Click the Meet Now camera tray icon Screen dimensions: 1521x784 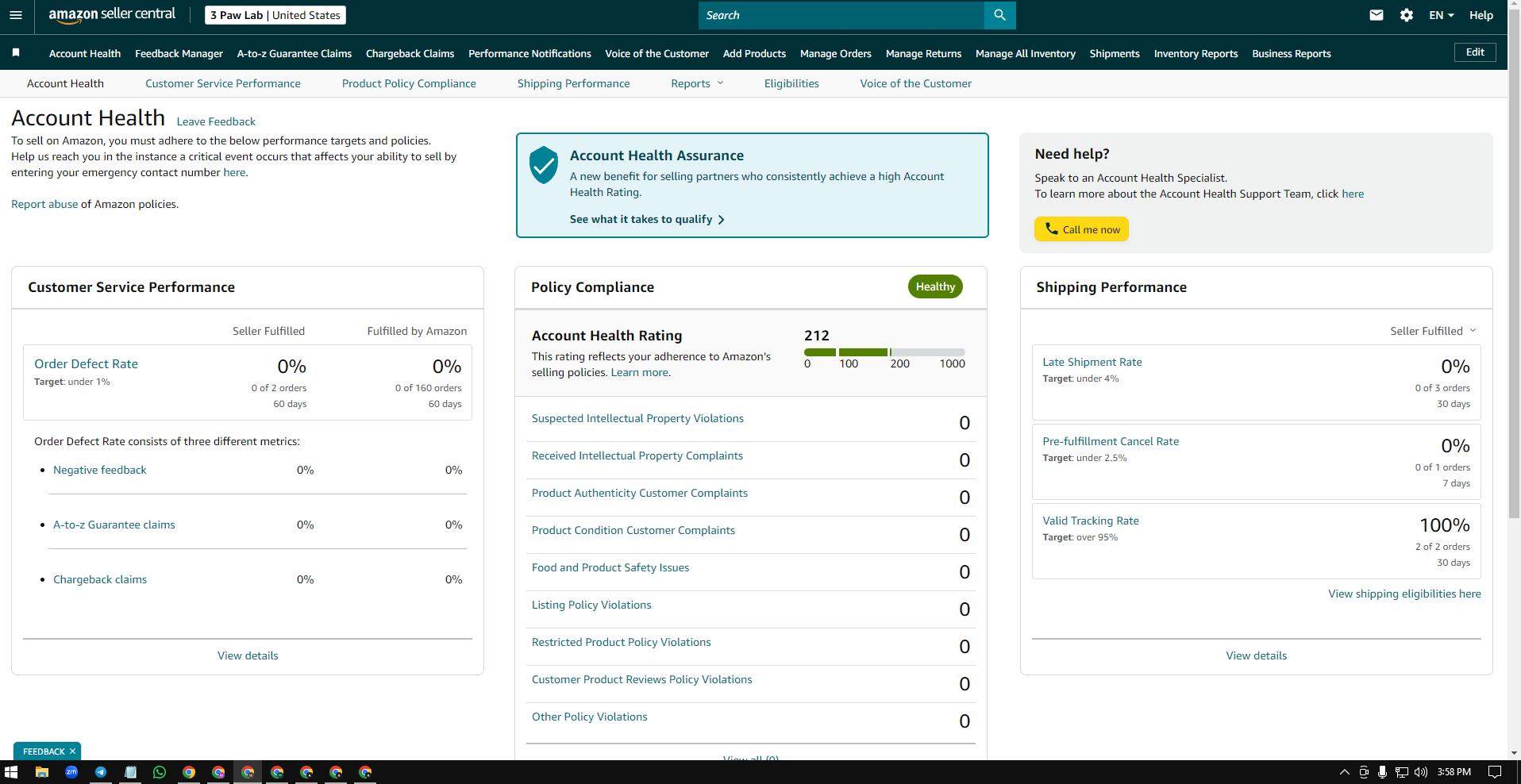1364,772
